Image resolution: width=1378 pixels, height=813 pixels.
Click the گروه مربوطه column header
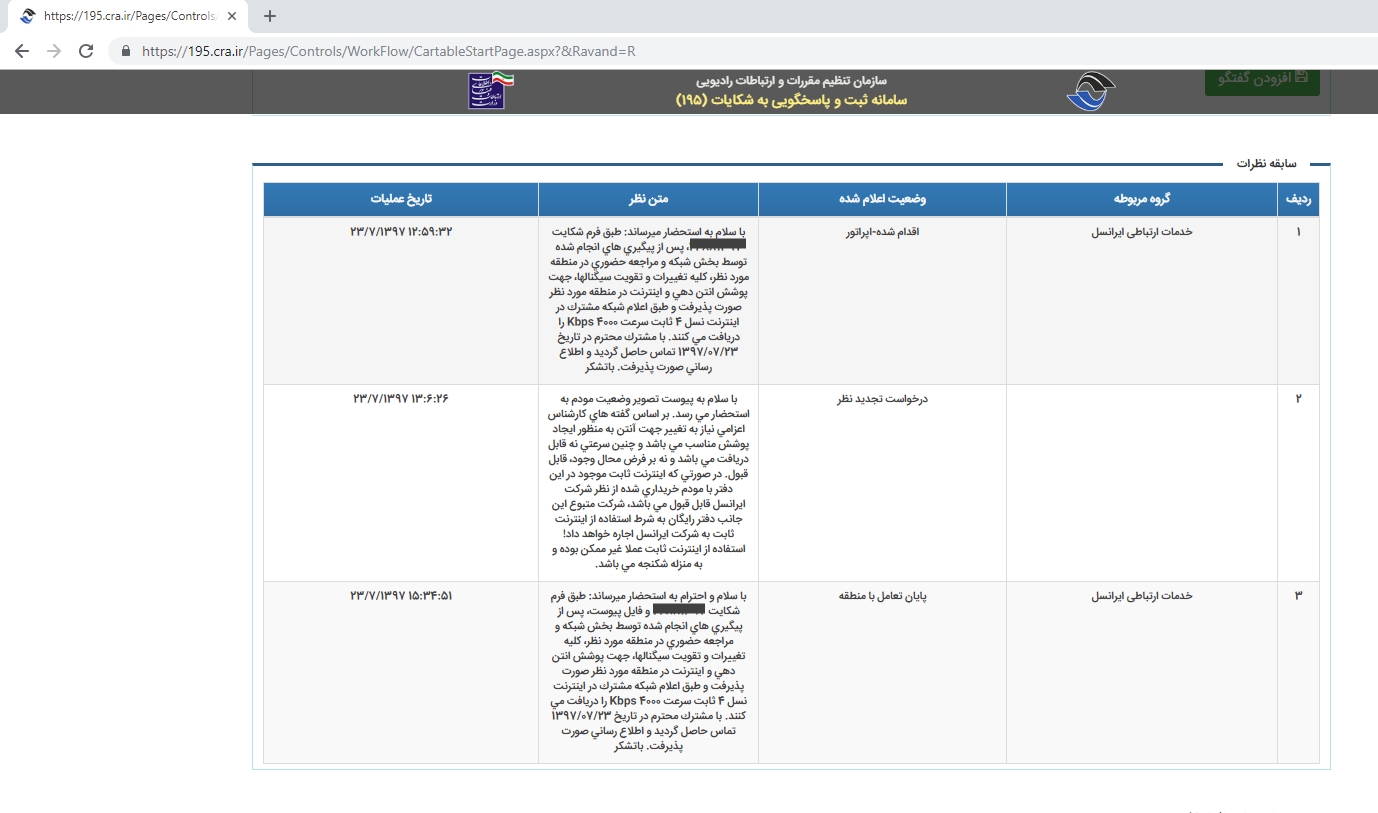1142,199
